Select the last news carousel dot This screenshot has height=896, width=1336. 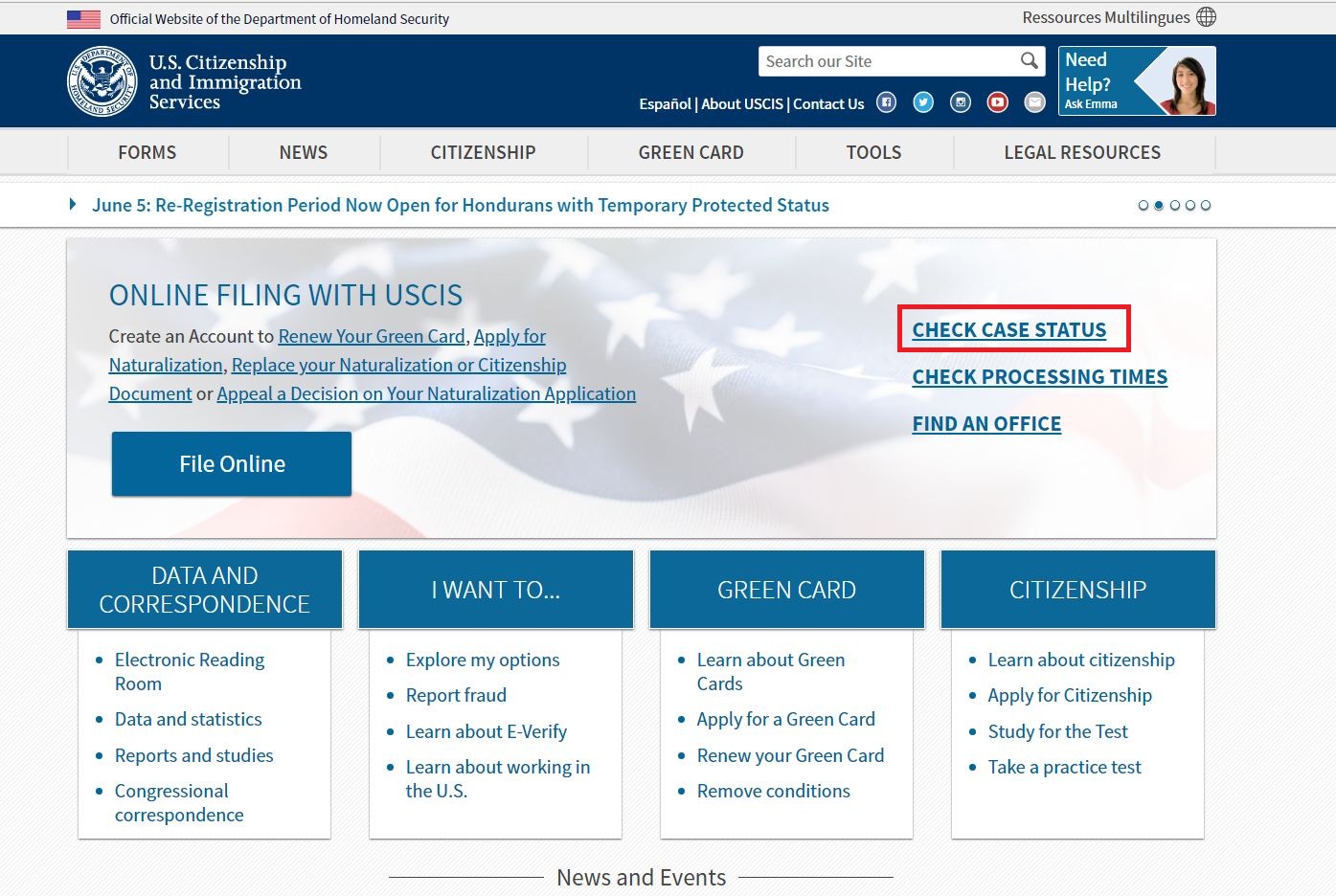[x=1206, y=205]
